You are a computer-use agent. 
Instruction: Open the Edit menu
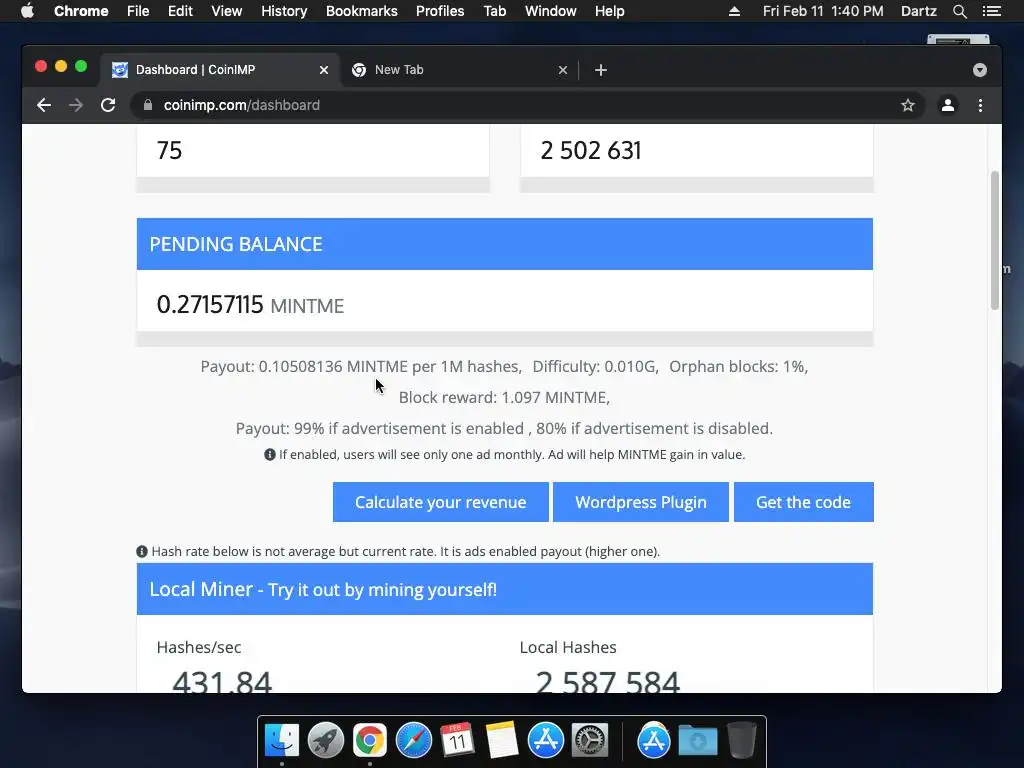[180, 11]
